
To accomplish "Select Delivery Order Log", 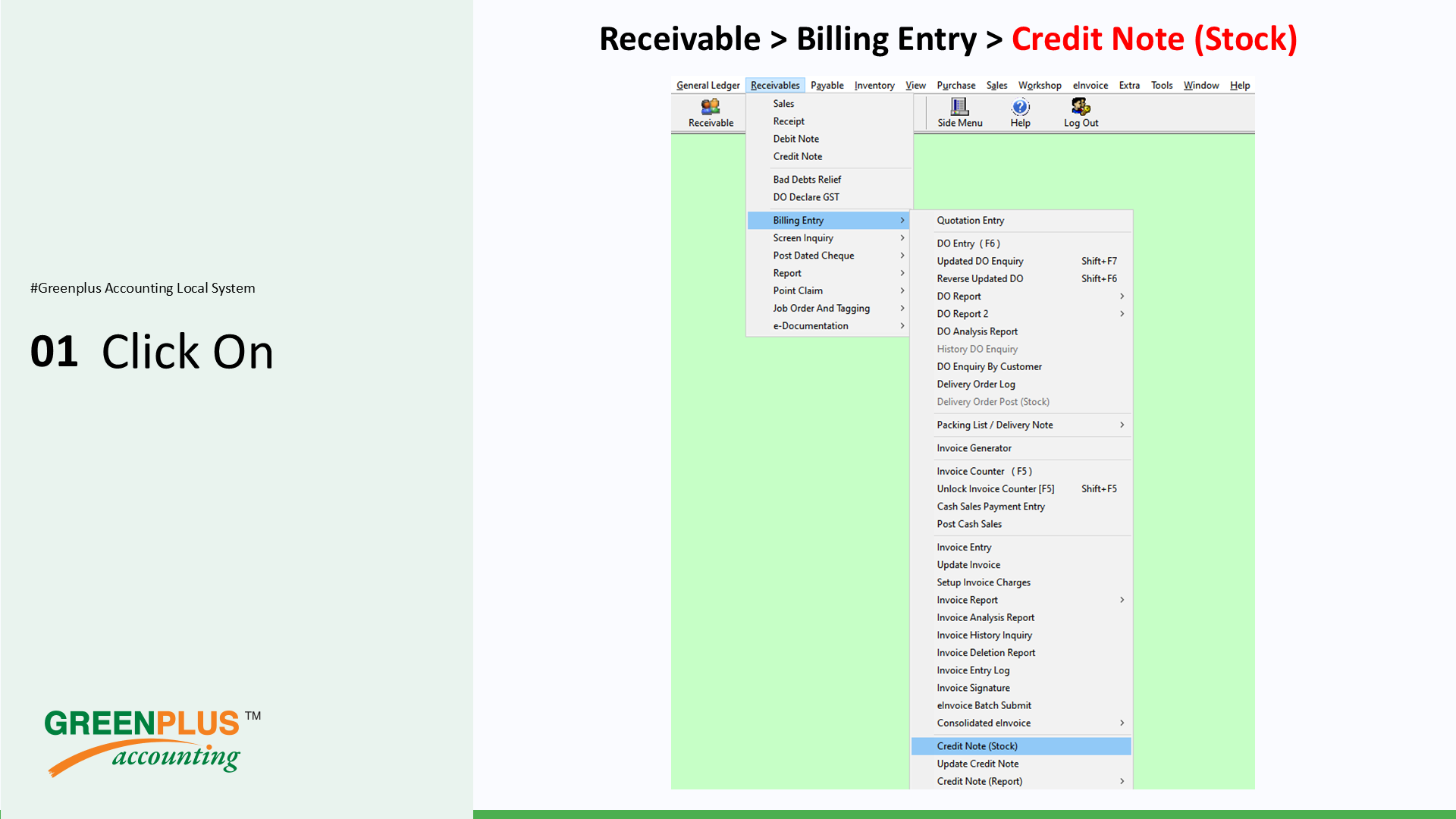I will coord(1021,384).
